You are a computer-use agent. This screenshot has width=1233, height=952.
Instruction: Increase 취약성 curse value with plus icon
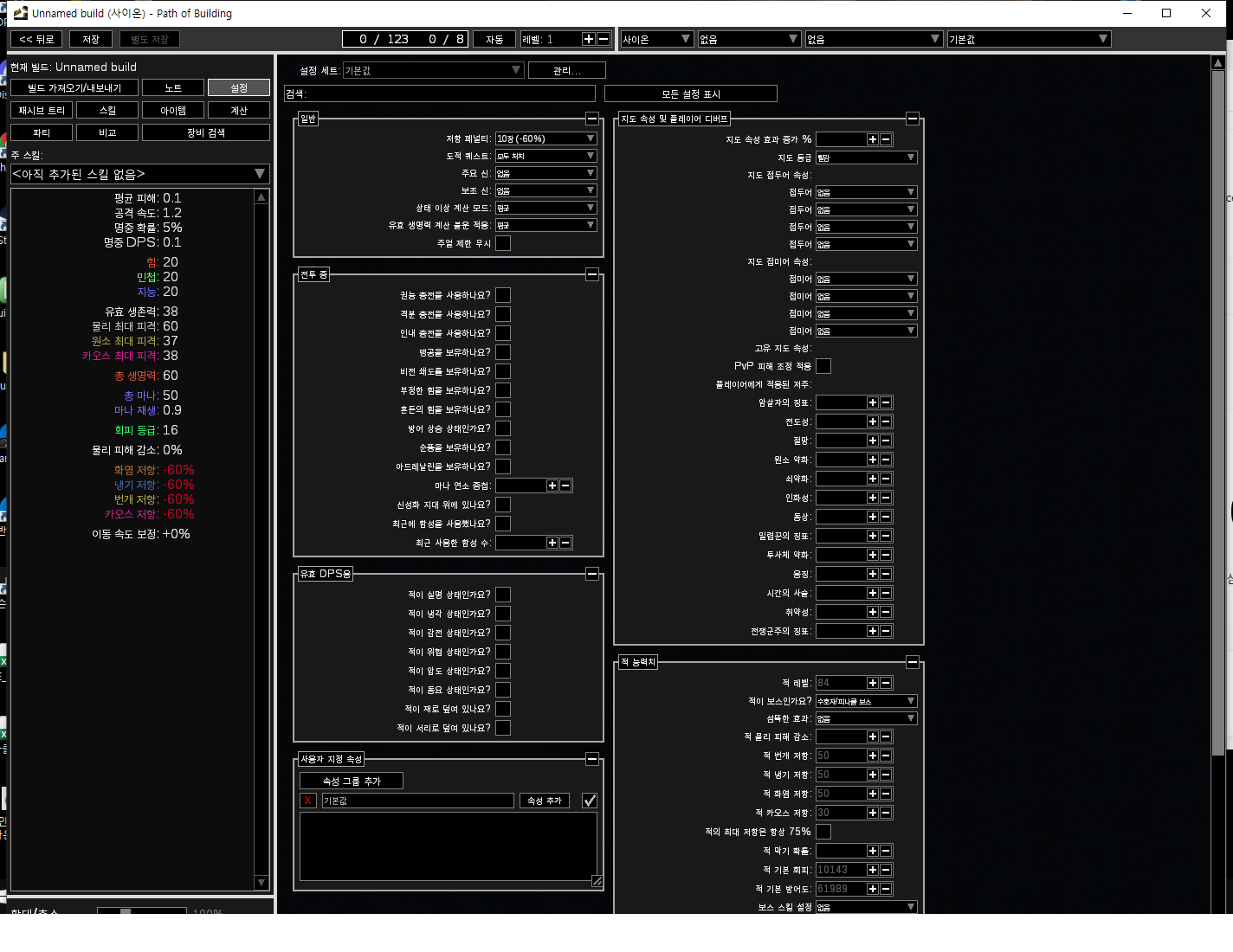[x=873, y=612]
